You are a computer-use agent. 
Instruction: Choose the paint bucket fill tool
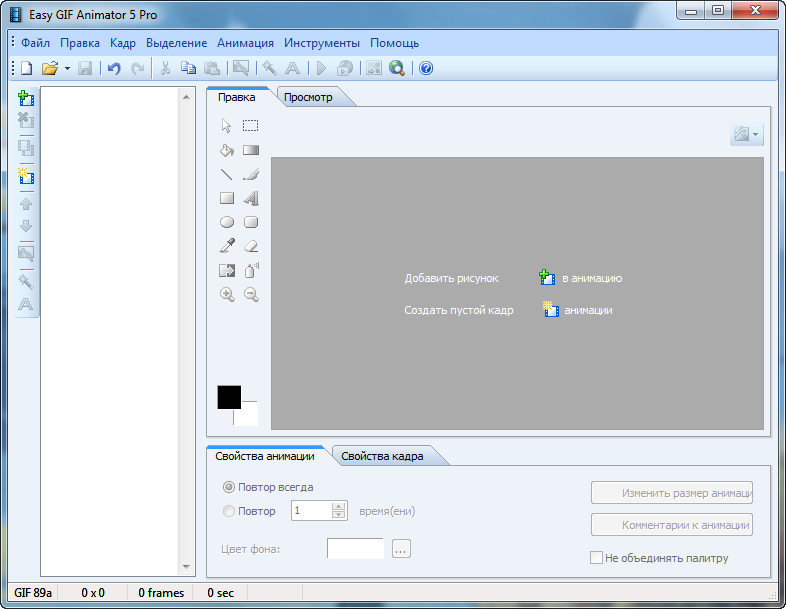(227, 150)
